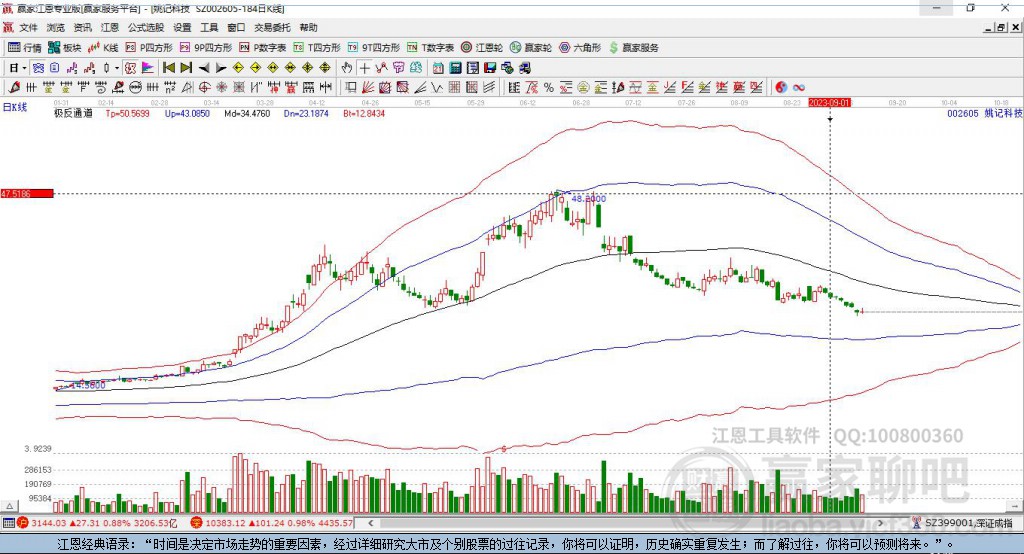Open the 文件 menu
The width and height of the screenshot is (1024, 554).
point(28,27)
